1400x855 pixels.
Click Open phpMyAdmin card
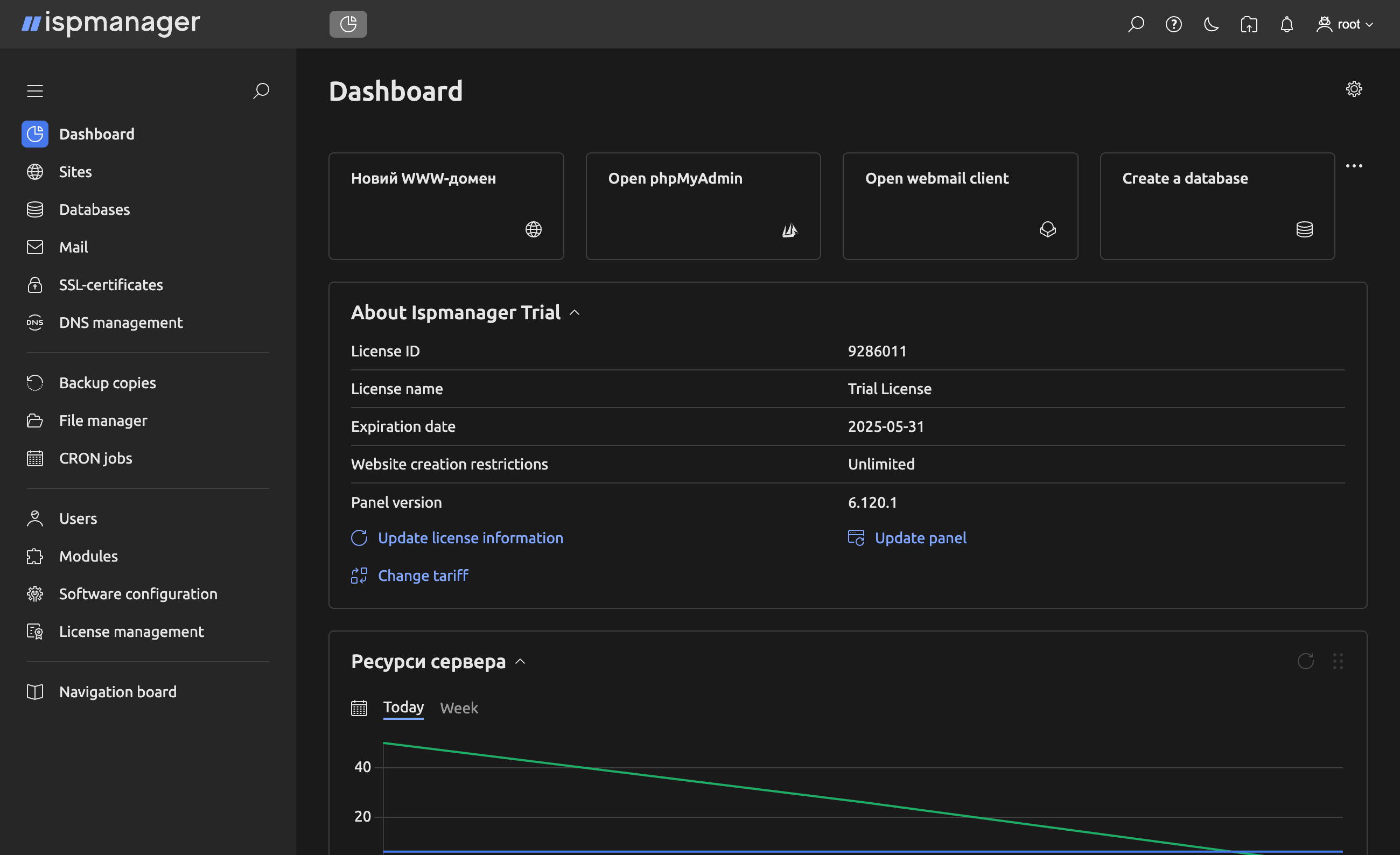pyautogui.click(x=703, y=206)
